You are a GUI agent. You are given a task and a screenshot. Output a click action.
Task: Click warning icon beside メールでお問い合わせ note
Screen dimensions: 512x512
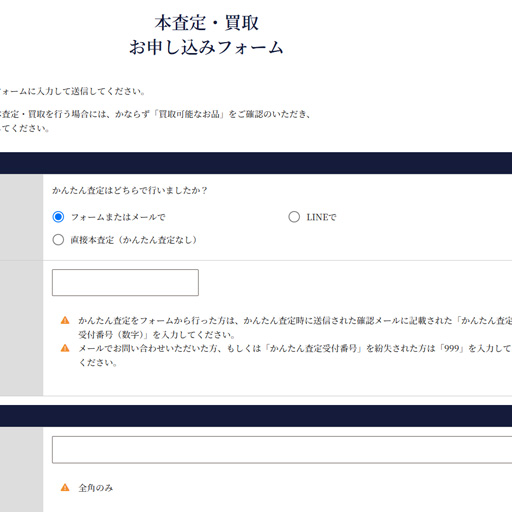click(x=65, y=348)
